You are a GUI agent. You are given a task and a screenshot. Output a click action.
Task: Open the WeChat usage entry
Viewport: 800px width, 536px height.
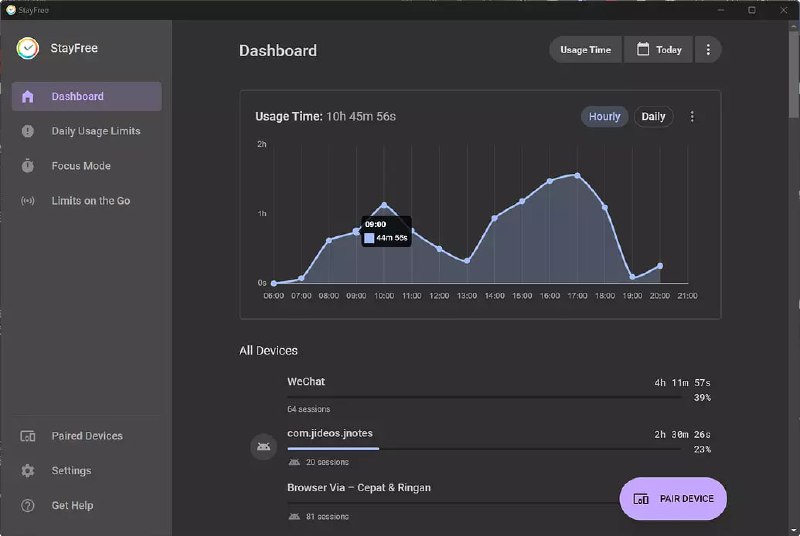[306, 382]
